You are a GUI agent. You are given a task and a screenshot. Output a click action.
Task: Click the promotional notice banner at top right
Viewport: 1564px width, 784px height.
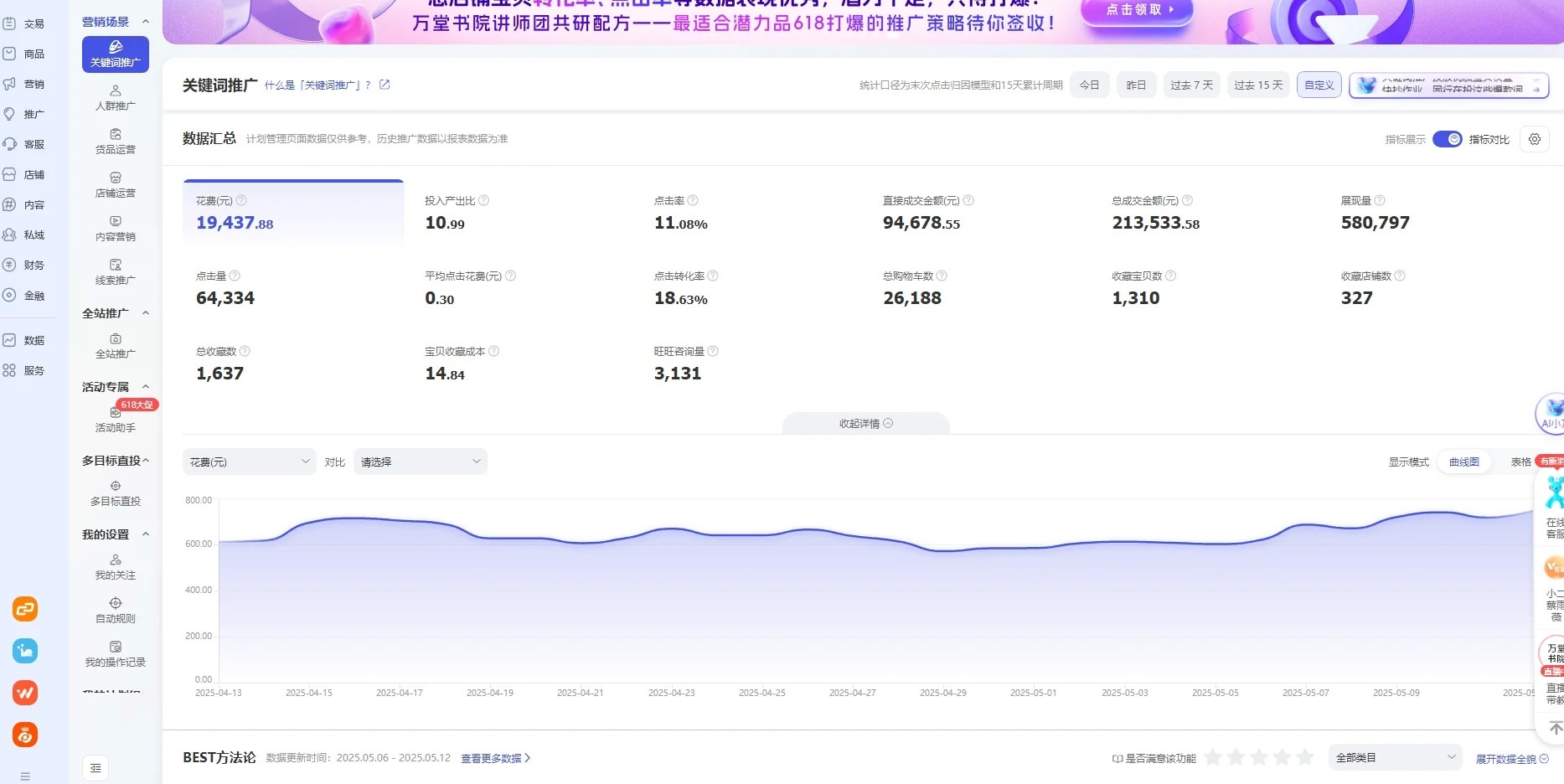pyautogui.click(x=1449, y=85)
